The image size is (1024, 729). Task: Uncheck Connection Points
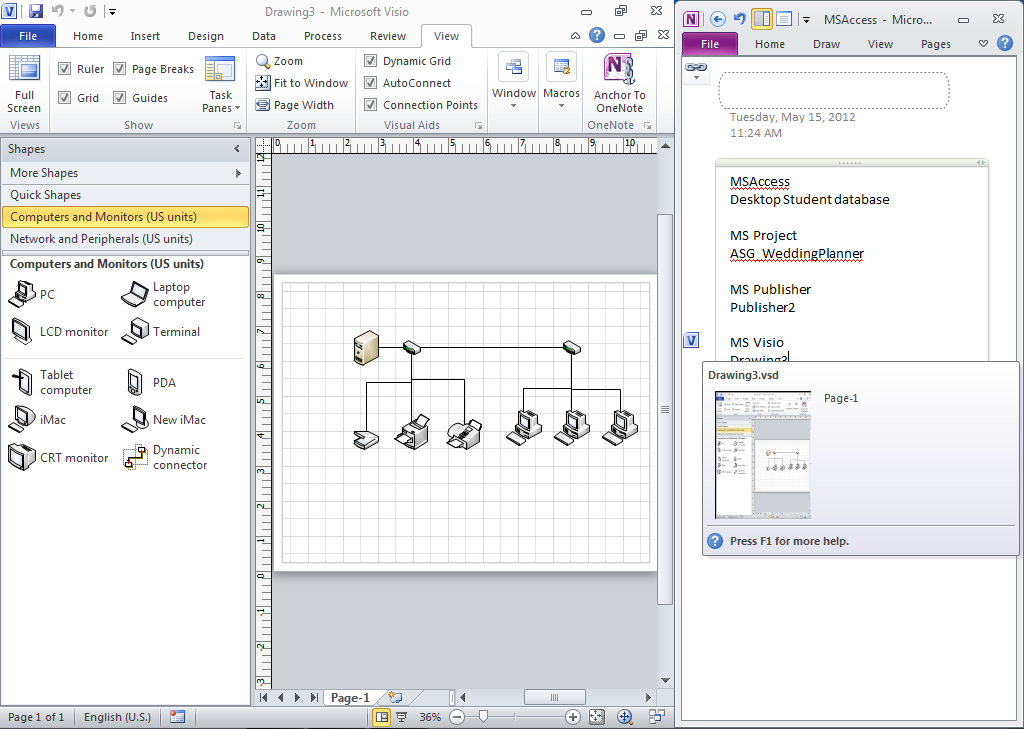point(370,105)
